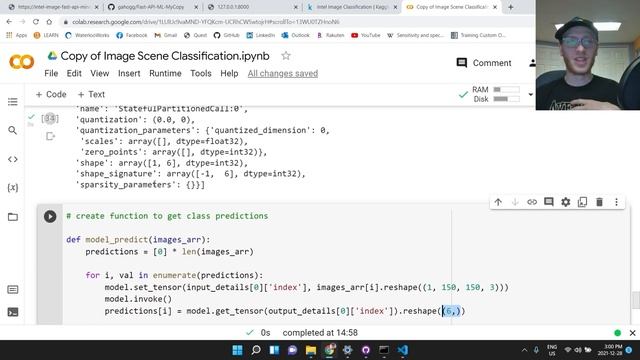Close the execution status bar with X
Screen dimensions: 640x360
pyautogui.click(x=632, y=333)
